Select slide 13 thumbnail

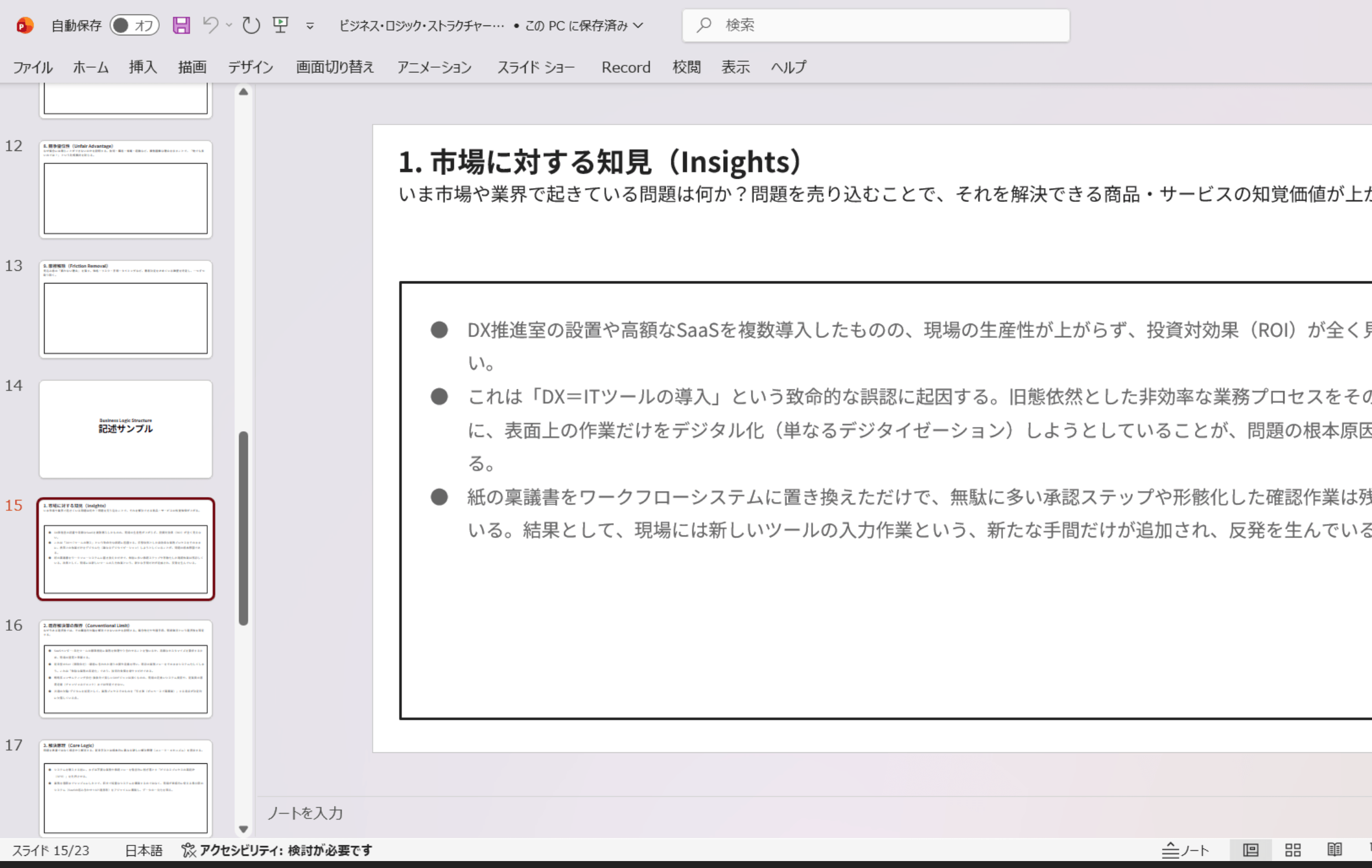tap(126, 309)
